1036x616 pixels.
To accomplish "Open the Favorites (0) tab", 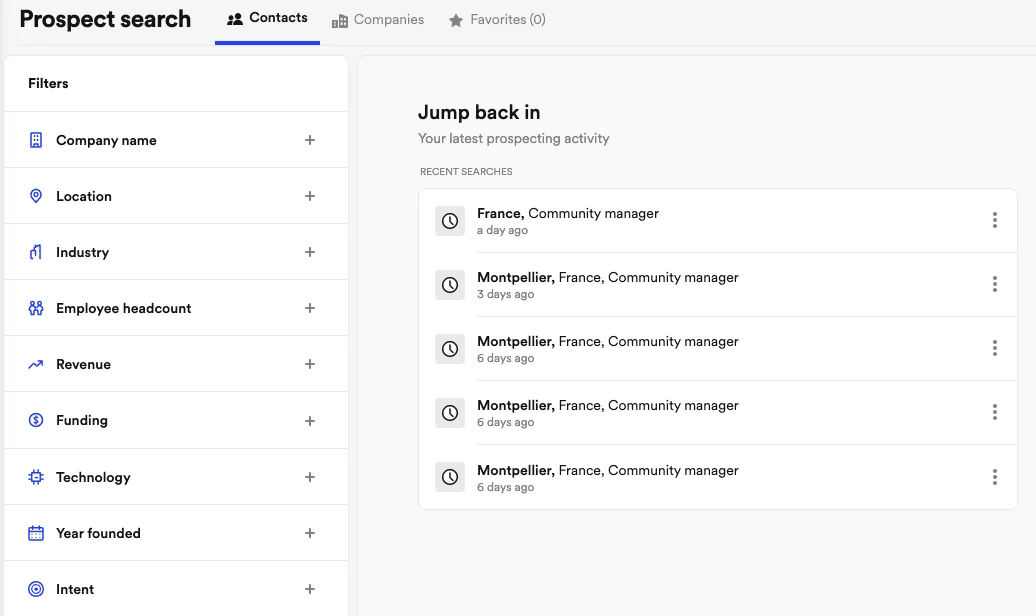I will (x=497, y=20).
